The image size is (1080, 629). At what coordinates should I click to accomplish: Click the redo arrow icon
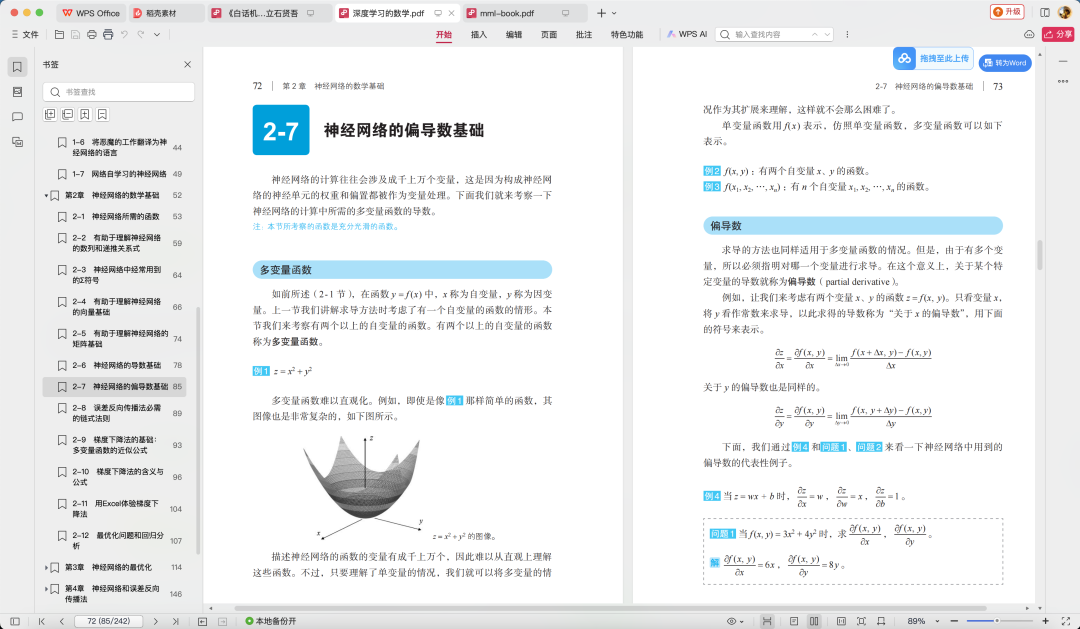(x=141, y=34)
